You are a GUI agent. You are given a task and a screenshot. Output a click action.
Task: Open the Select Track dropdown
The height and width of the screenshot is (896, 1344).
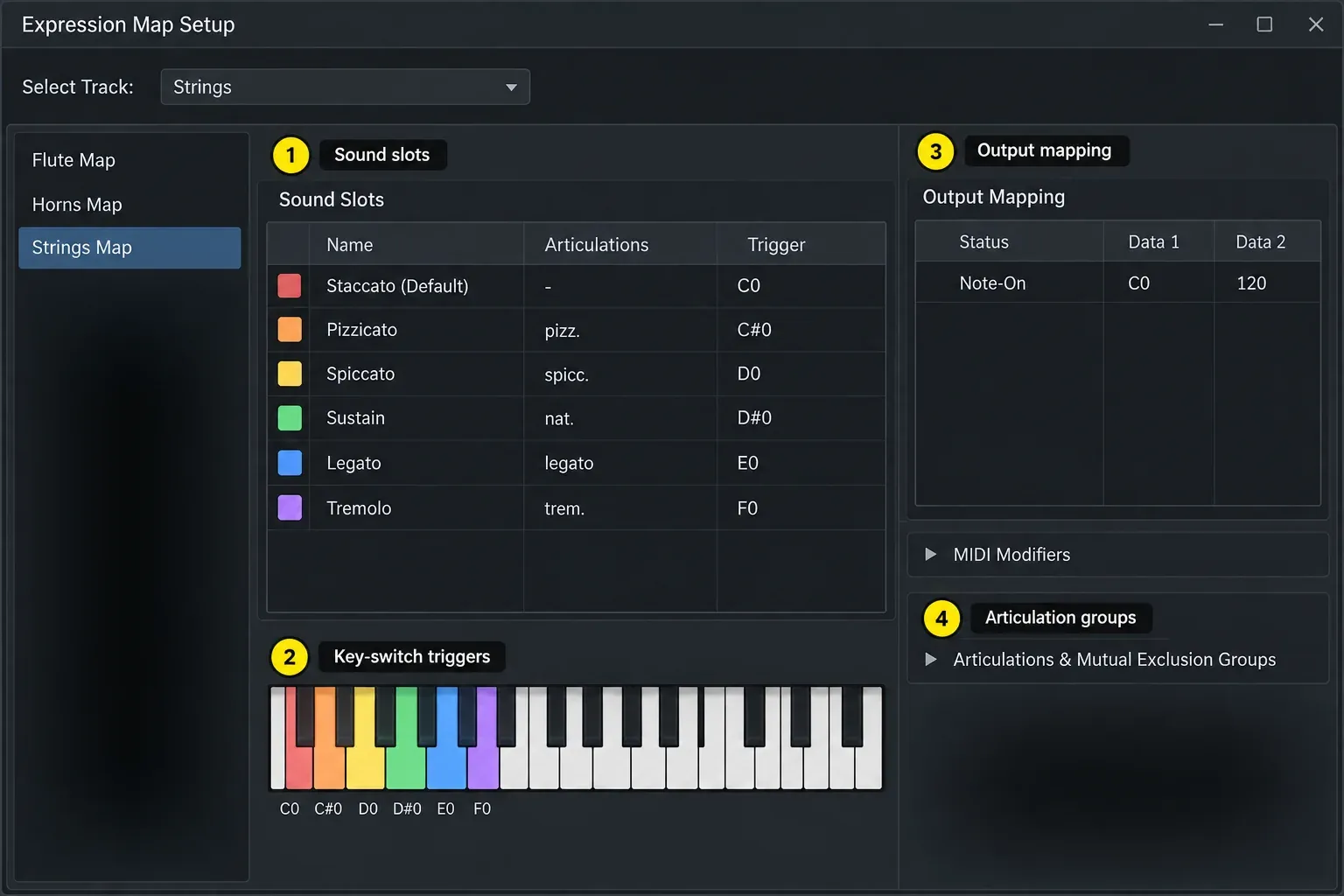[345, 87]
